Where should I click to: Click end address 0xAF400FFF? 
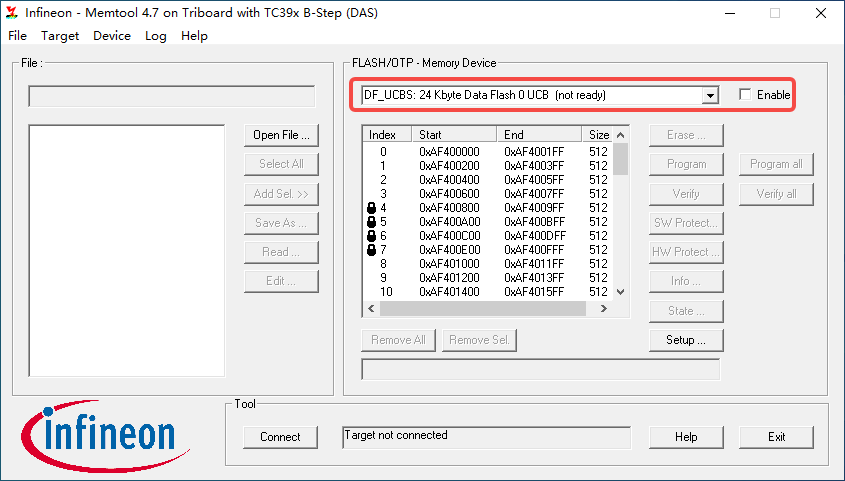point(534,250)
